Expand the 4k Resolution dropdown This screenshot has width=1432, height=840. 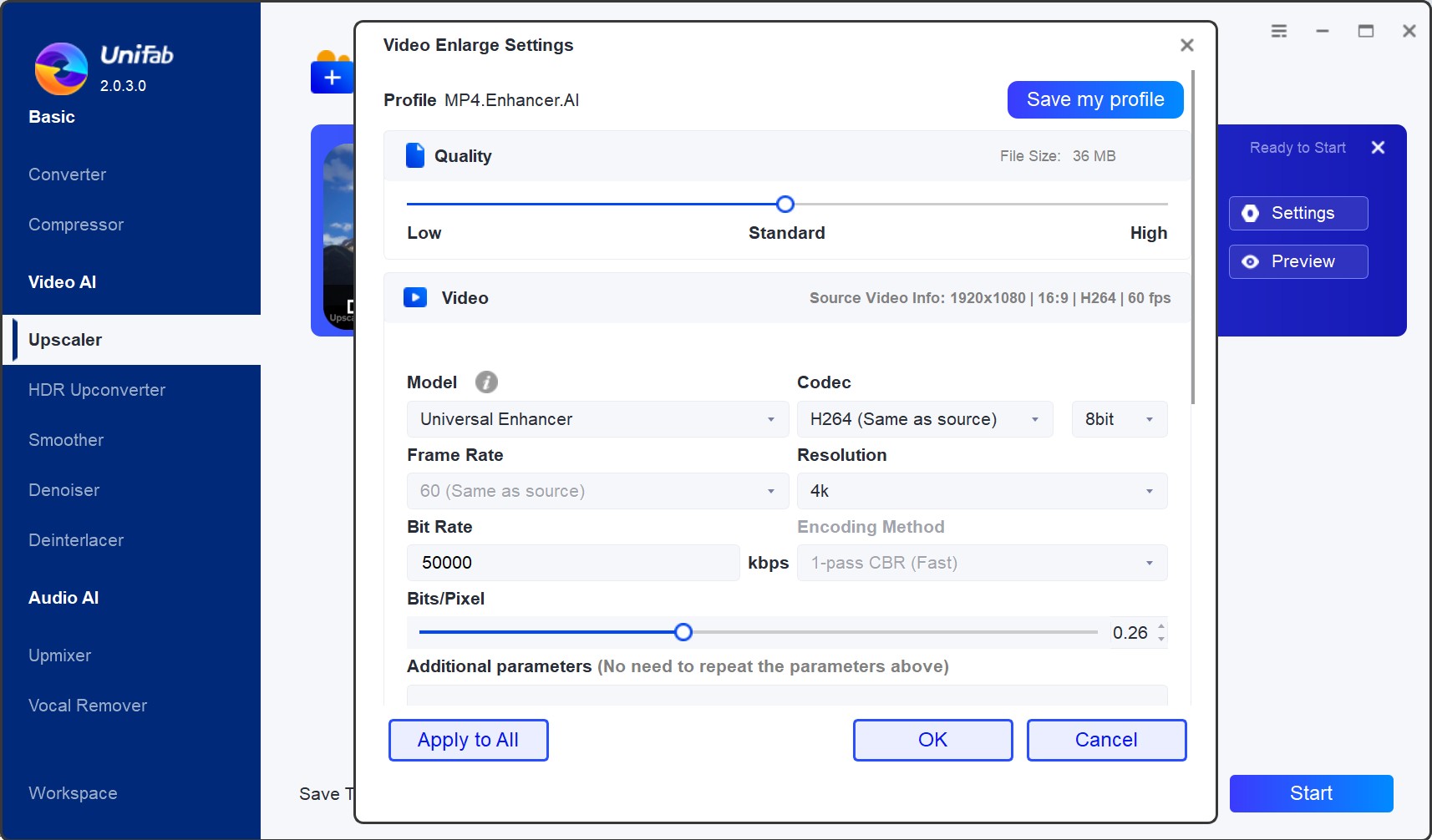[x=982, y=491]
